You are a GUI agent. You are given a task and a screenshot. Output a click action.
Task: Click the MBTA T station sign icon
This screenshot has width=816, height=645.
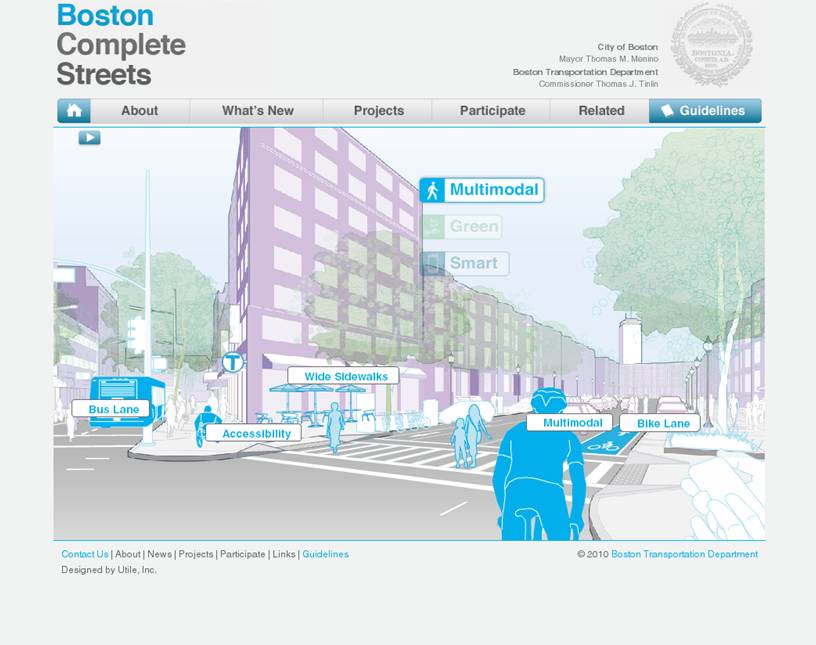233,362
